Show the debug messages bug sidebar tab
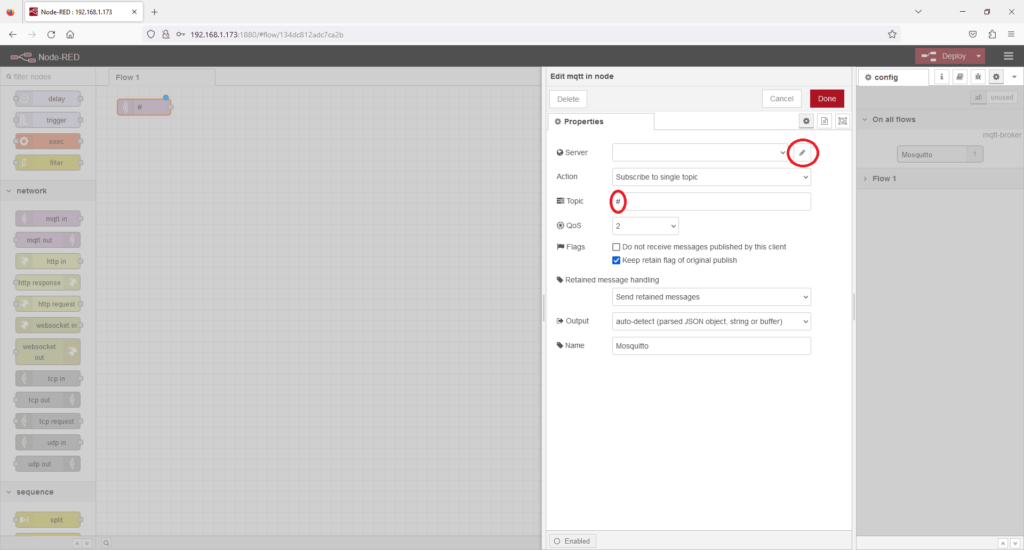This screenshot has height=550, width=1024. point(978,77)
